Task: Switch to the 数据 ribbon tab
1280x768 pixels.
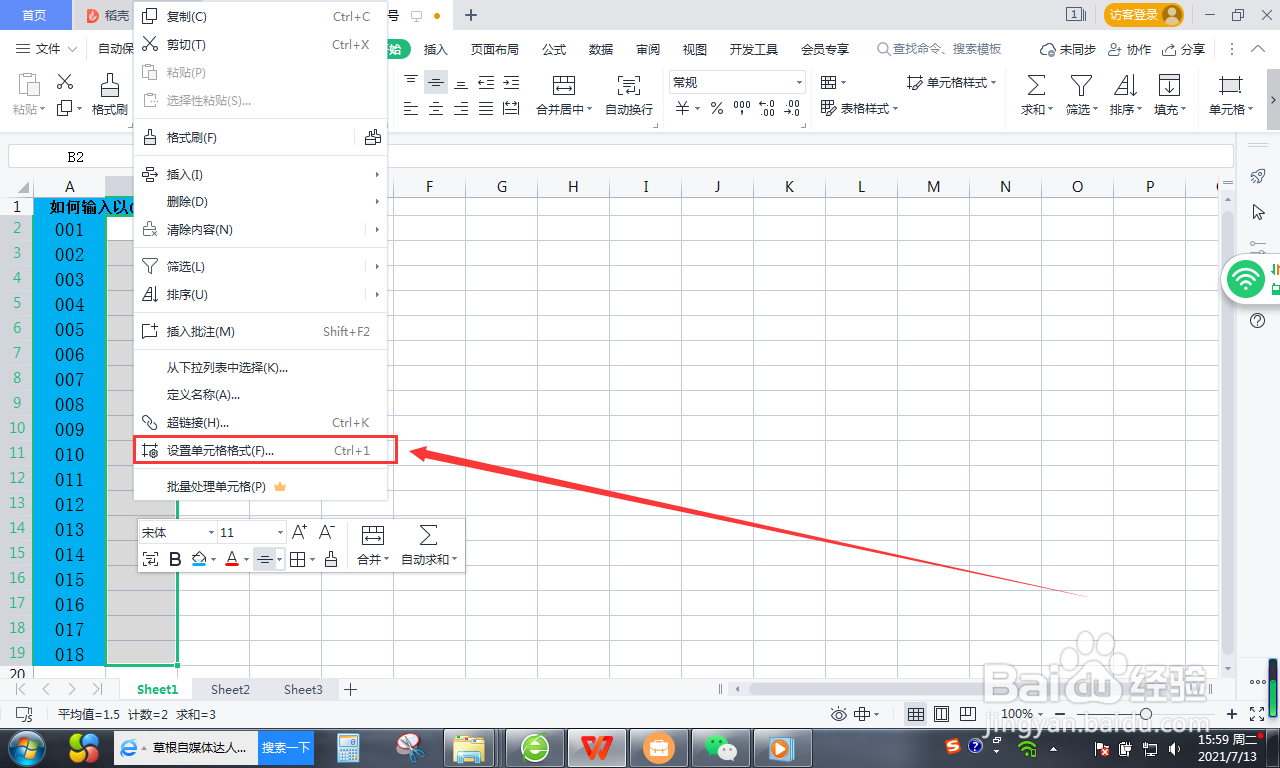Action: [600, 48]
